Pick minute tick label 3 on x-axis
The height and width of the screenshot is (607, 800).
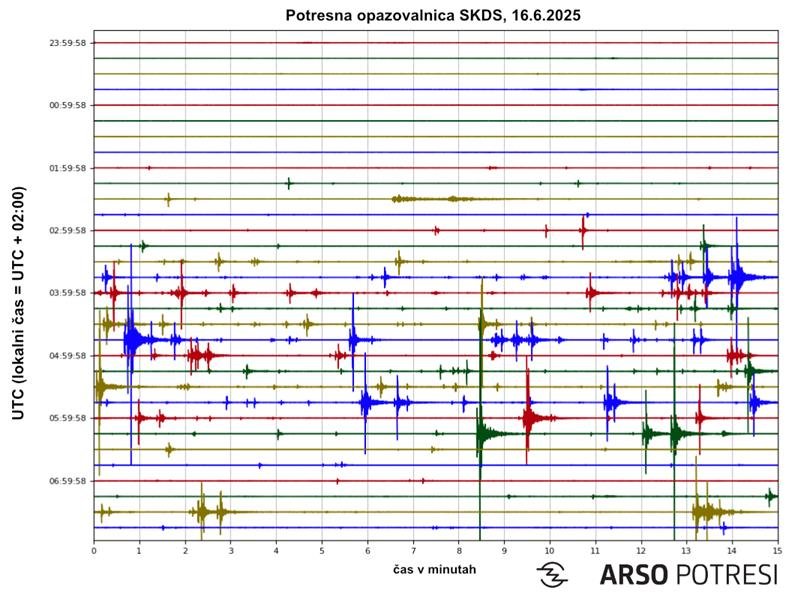(231, 551)
